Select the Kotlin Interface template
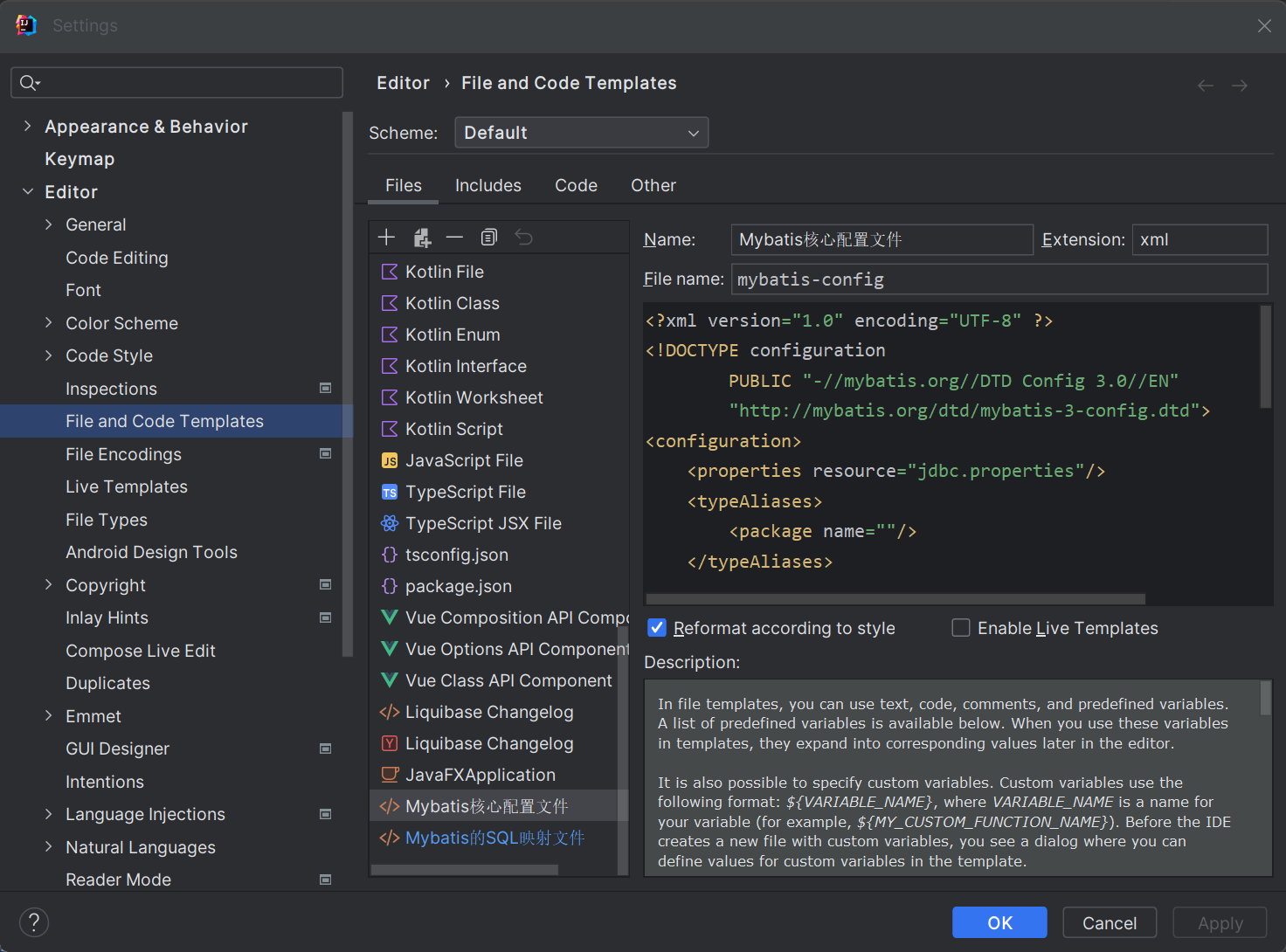 tap(467, 366)
